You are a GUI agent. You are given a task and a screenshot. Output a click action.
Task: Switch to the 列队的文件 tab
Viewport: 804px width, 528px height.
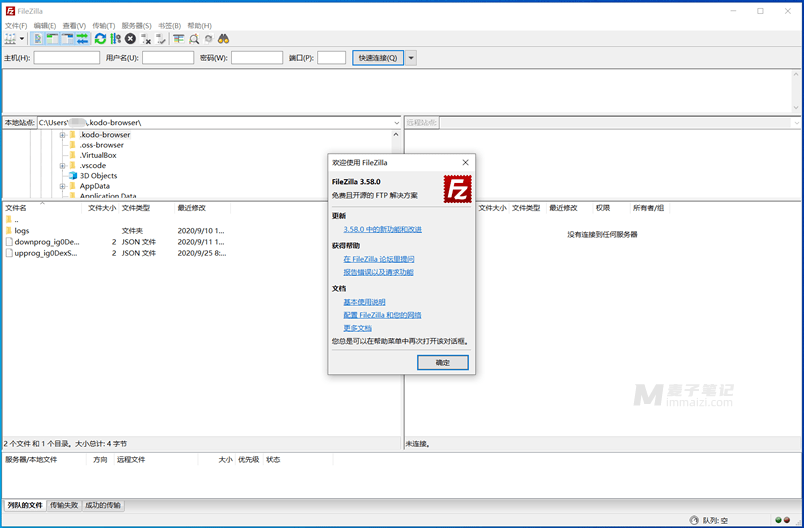pyautogui.click(x=25, y=505)
